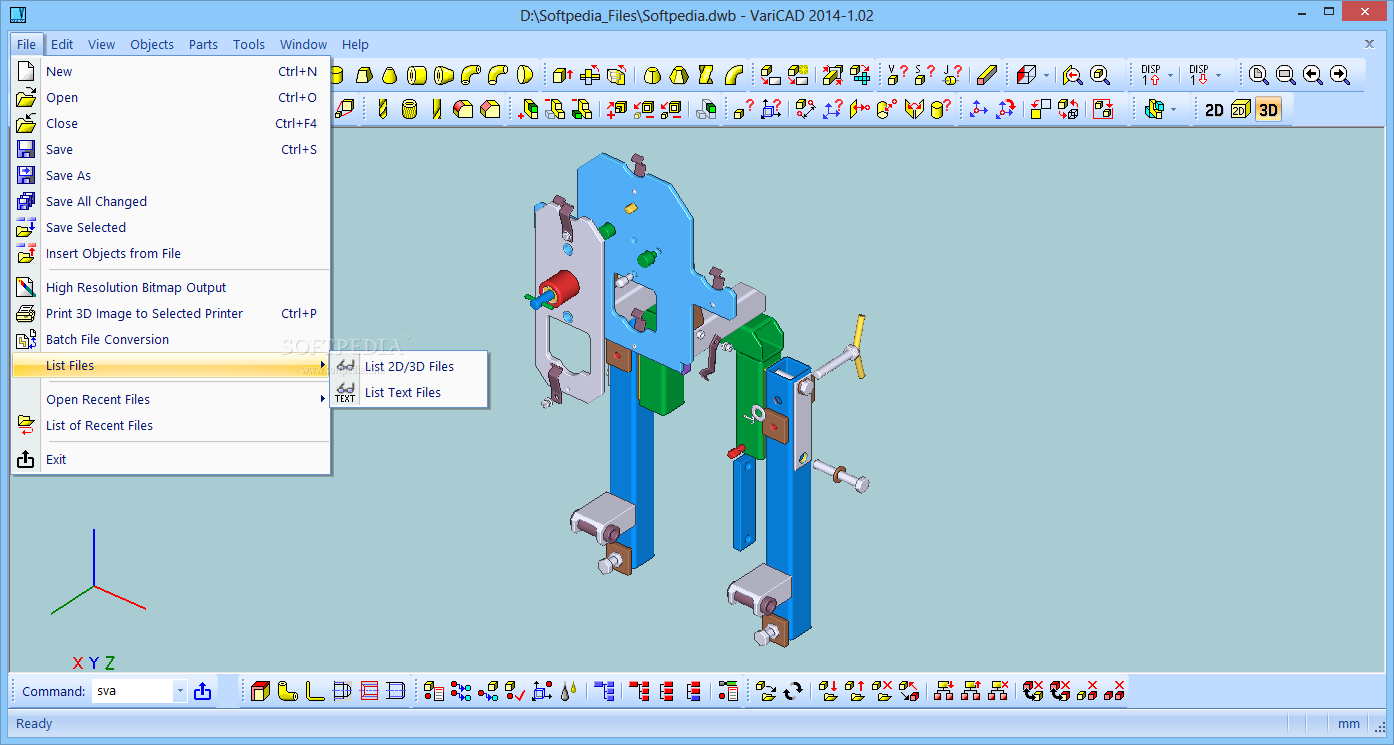Click the pipe elbow solid icon
The height and width of the screenshot is (745, 1394).
(471, 75)
